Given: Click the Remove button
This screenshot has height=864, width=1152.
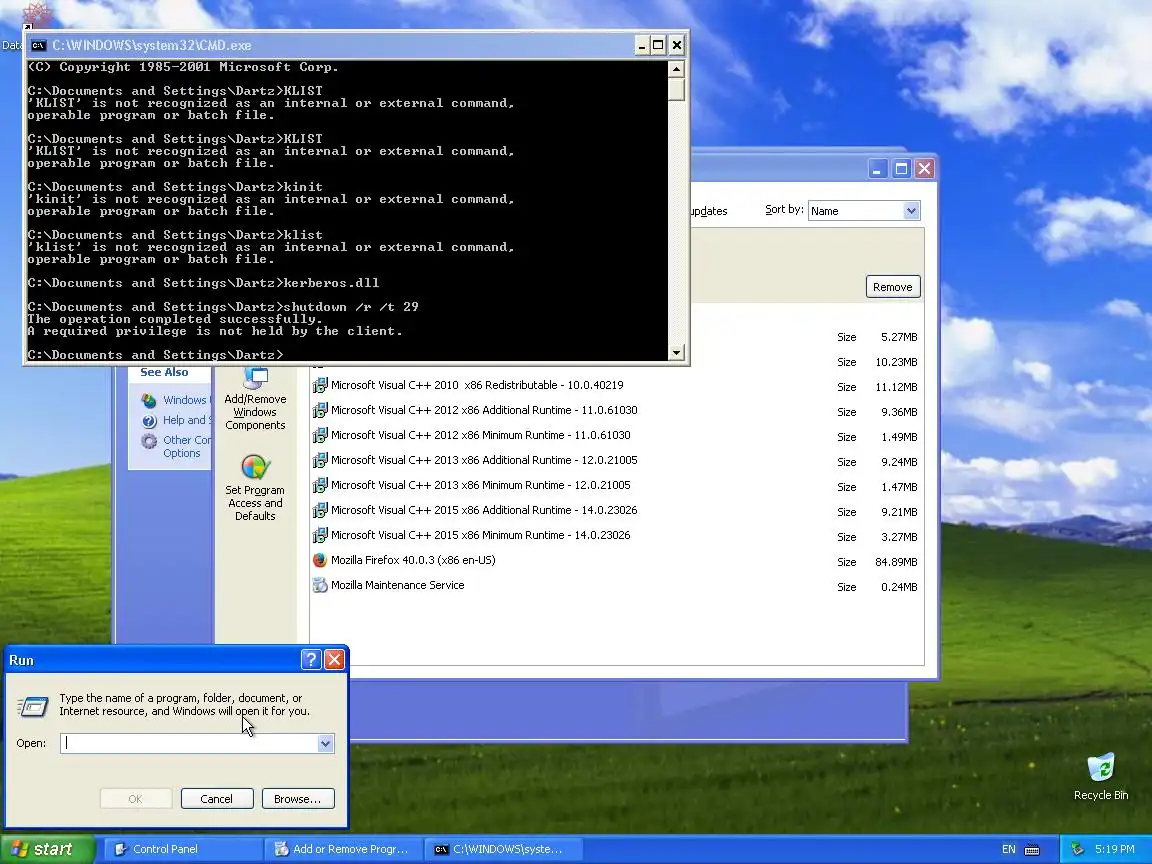Looking at the screenshot, I should click(893, 287).
